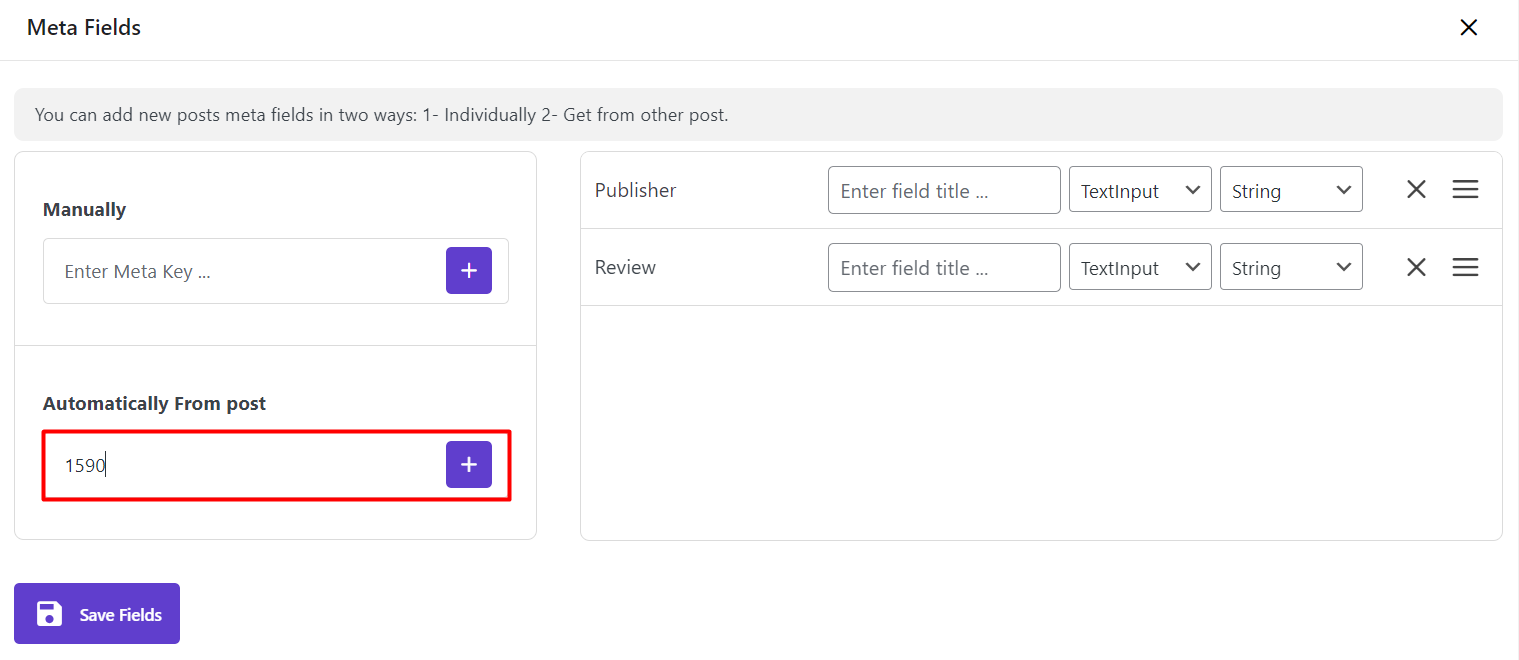The image size is (1519, 660).
Task: Click the Publisher field title input
Action: 944,190
